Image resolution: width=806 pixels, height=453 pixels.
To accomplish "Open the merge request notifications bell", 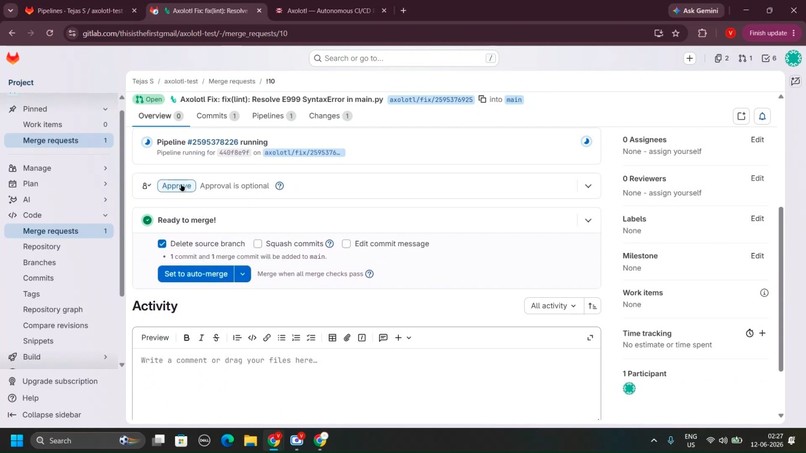I will (762, 116).
